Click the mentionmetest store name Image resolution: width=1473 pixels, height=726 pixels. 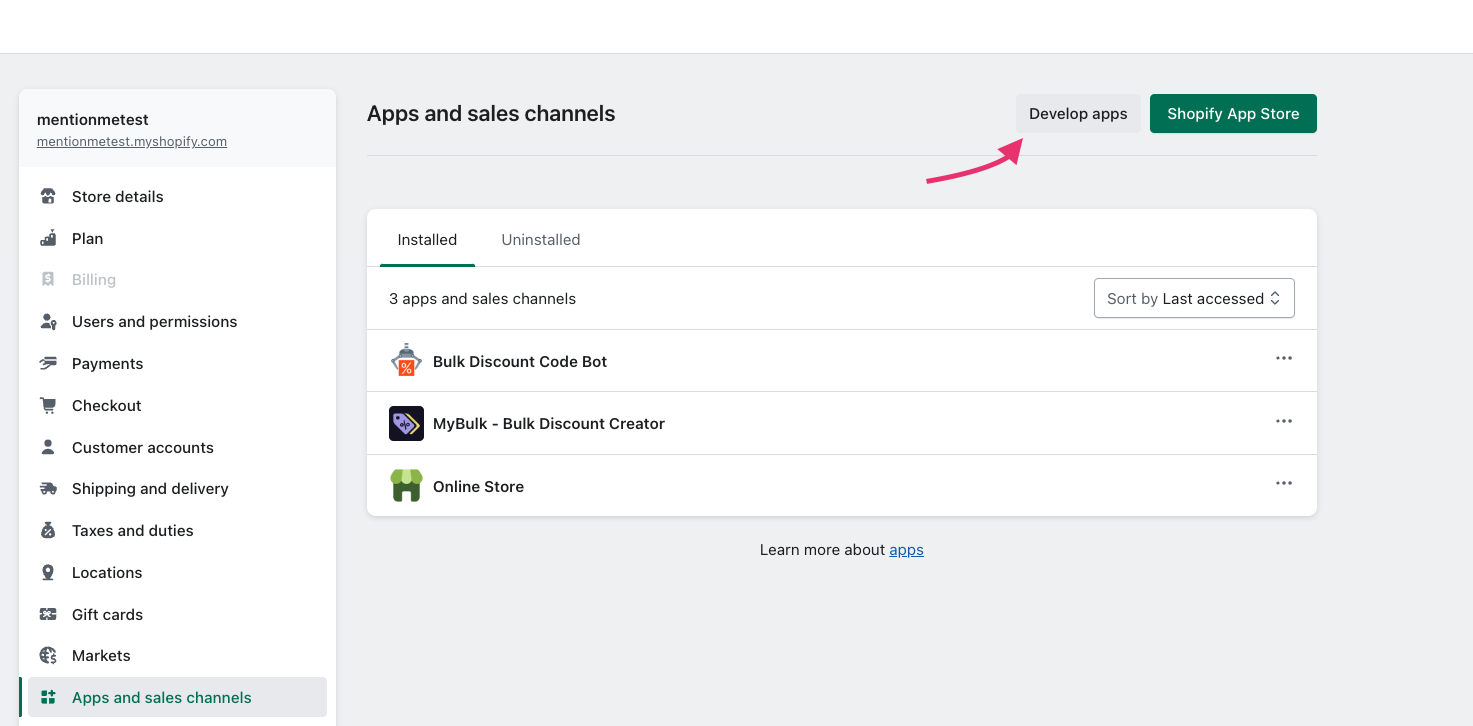(x=93, y=119)
